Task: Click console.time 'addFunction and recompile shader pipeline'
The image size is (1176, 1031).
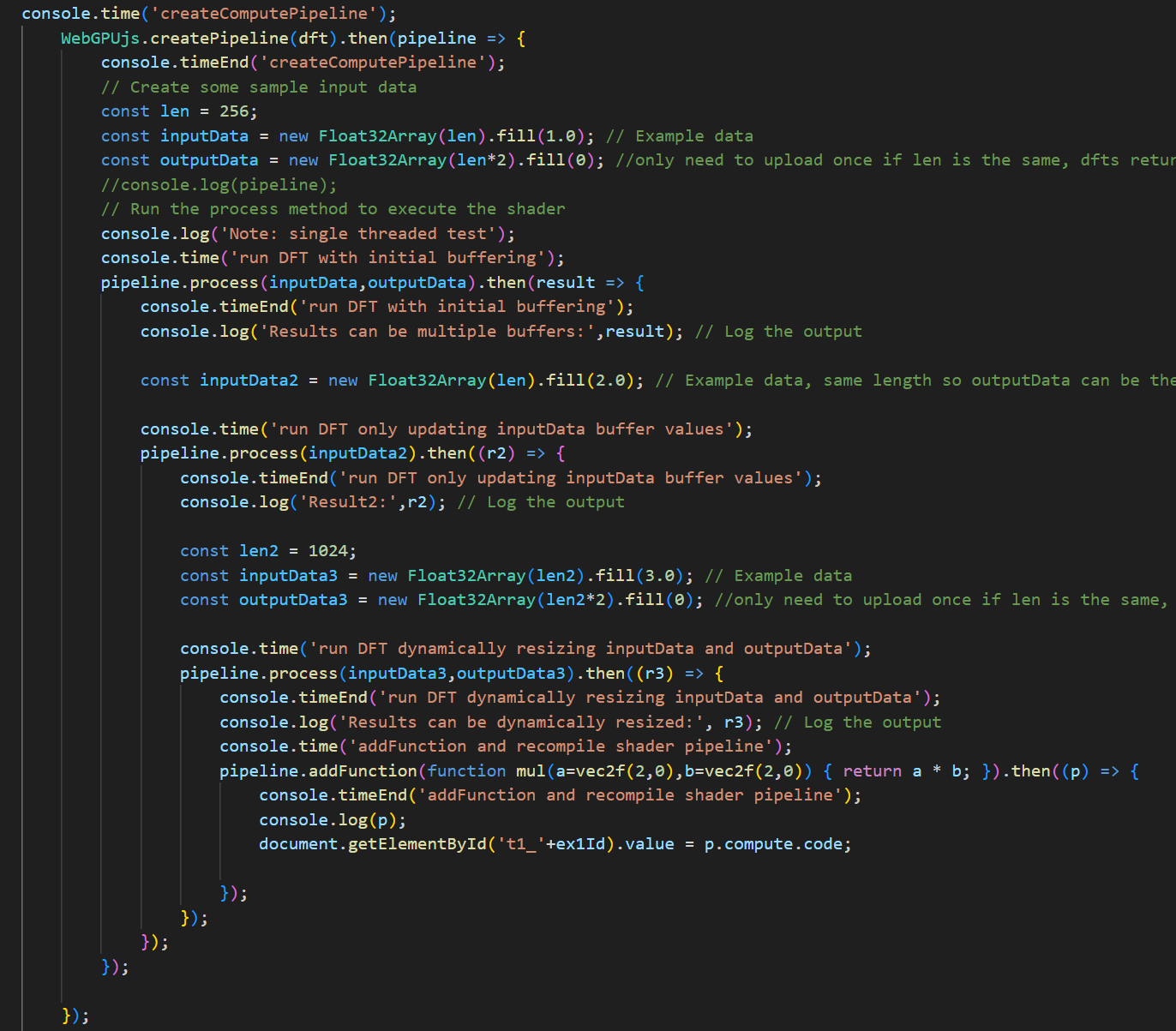Action: [x=506, y=746]
